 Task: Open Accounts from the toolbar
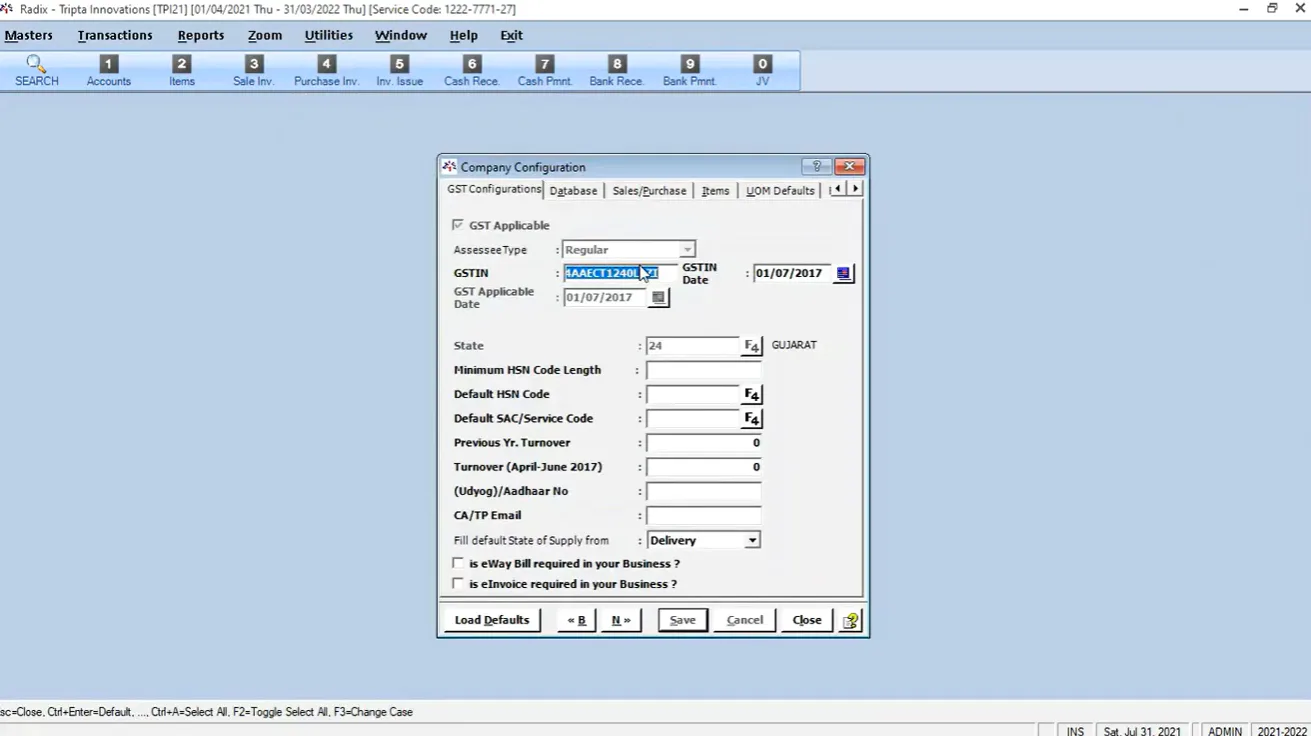pyautogui.click(x=109, y=71)
